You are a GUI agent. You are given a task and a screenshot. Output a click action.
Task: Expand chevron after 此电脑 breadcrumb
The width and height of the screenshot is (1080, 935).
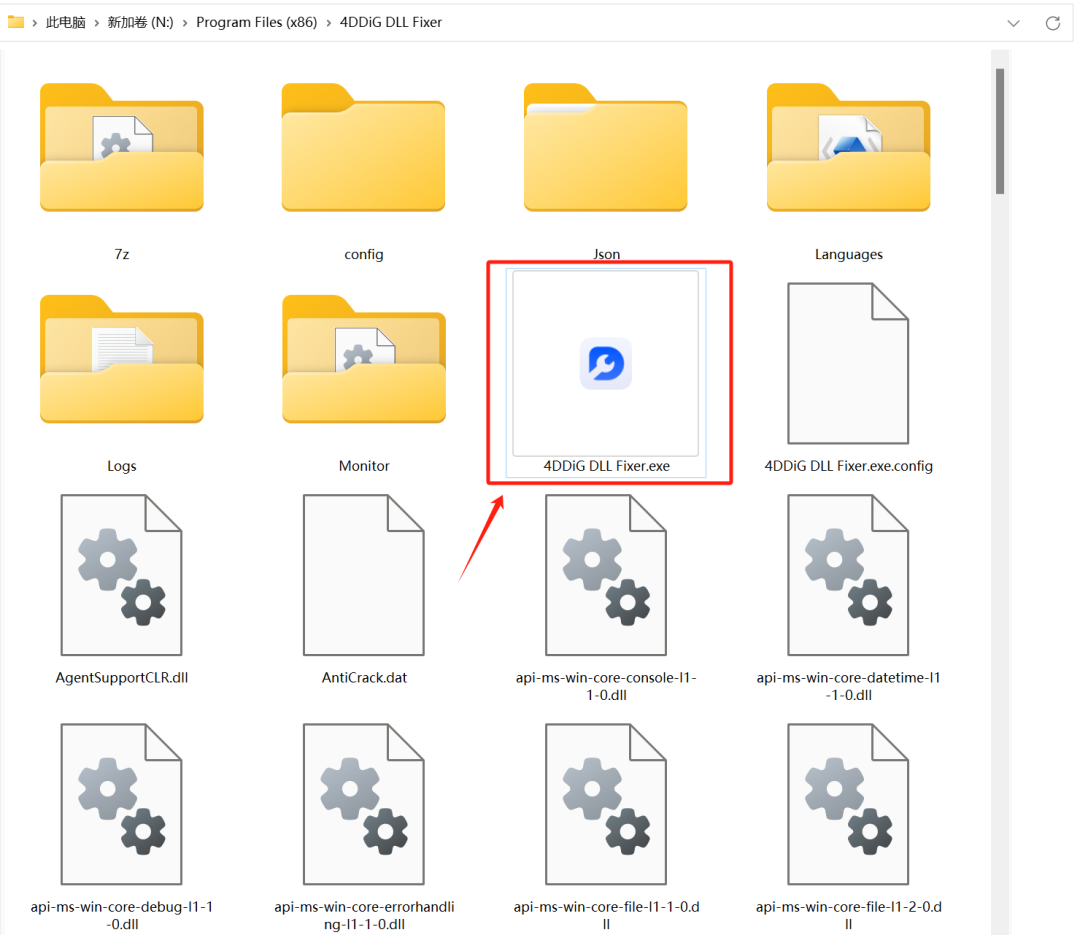pos(96,23)
